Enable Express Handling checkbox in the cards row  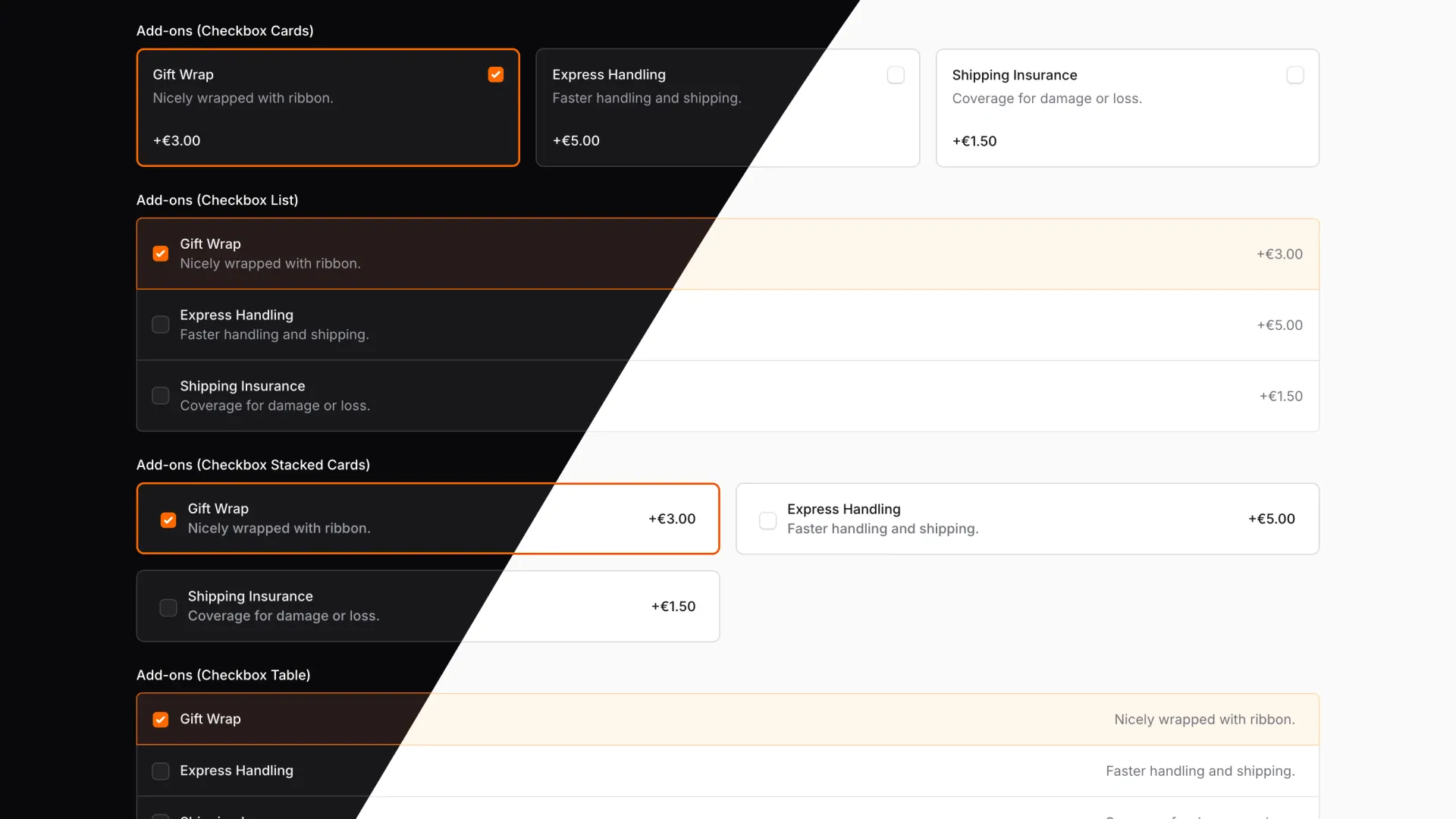tap(895, 74)
